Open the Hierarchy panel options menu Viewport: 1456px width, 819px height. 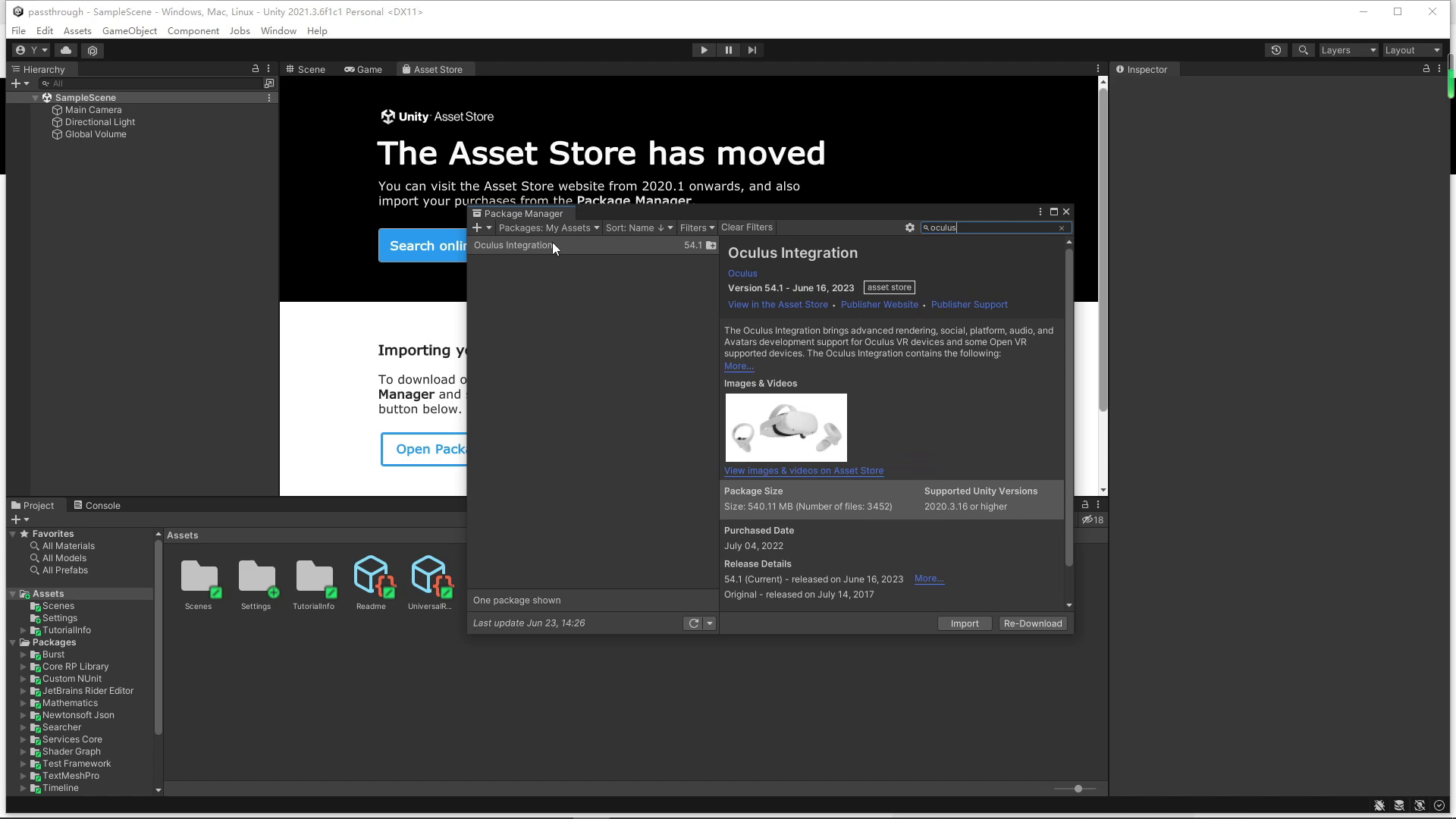tap(268, 69)
